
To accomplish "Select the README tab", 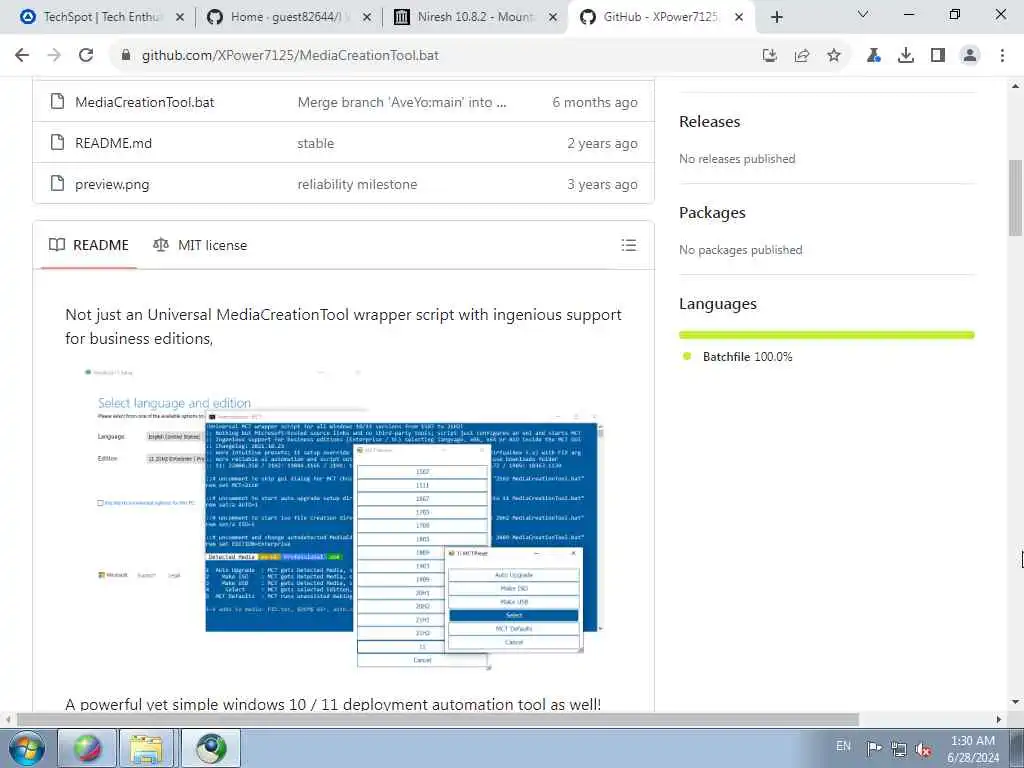I will pyautogui.click(x=89, y=245).
